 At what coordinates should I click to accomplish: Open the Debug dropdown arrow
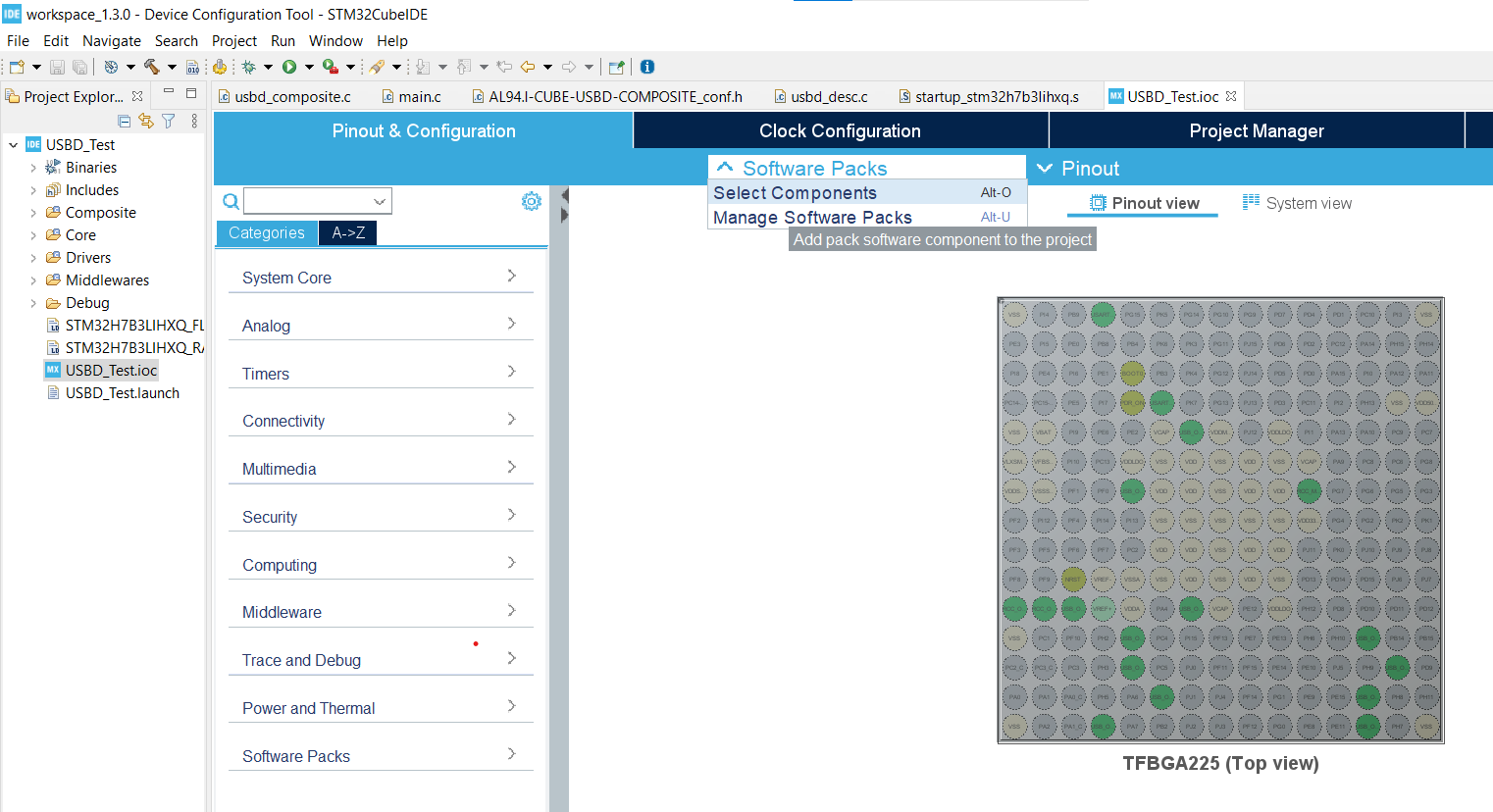tap(268, 67)
